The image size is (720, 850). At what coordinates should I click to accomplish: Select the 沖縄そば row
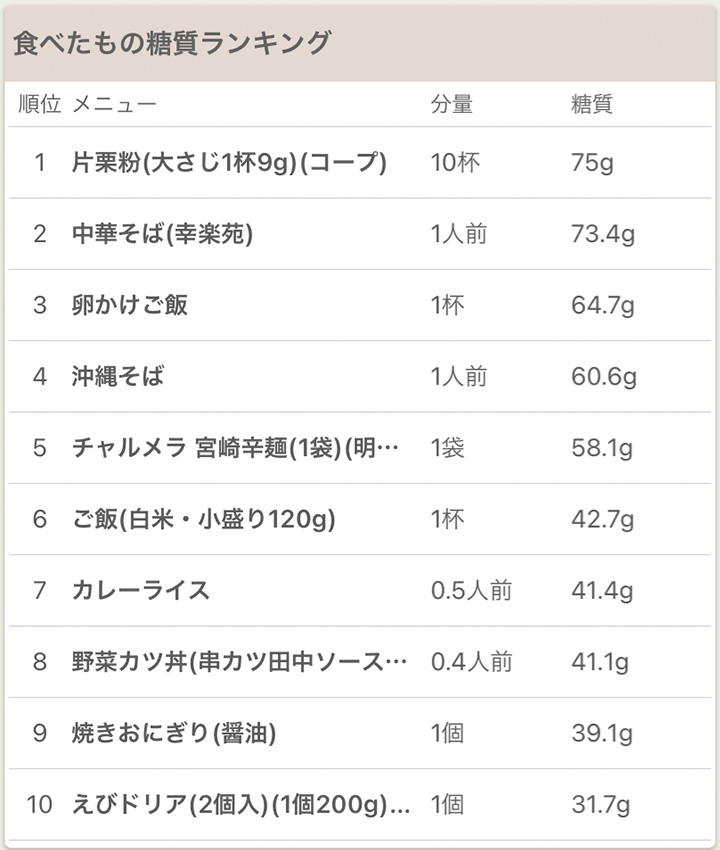point(360,377)
